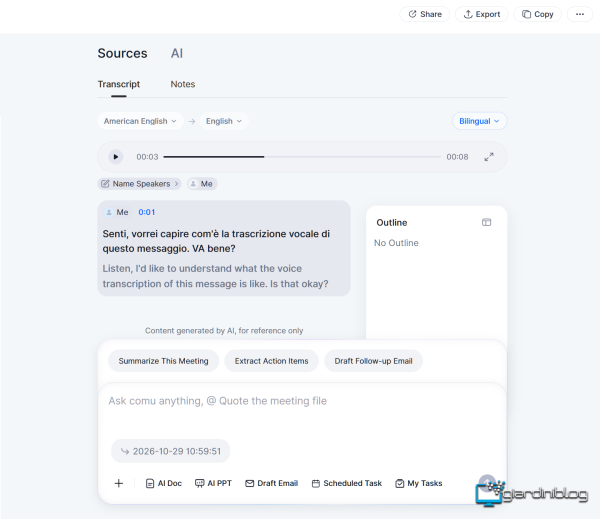The width and height of the screenshot is (600, 519).
Task: Expand the Bilingual view dropdown
Action: [479, 121]
